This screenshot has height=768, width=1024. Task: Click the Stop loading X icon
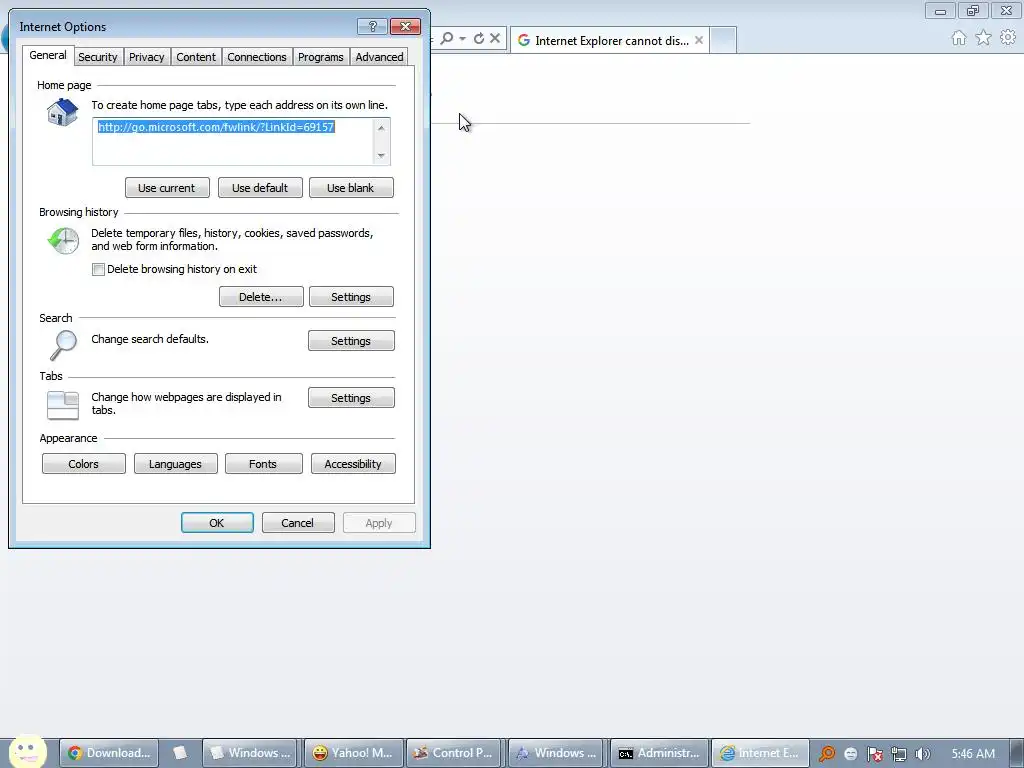click(495, 39)
